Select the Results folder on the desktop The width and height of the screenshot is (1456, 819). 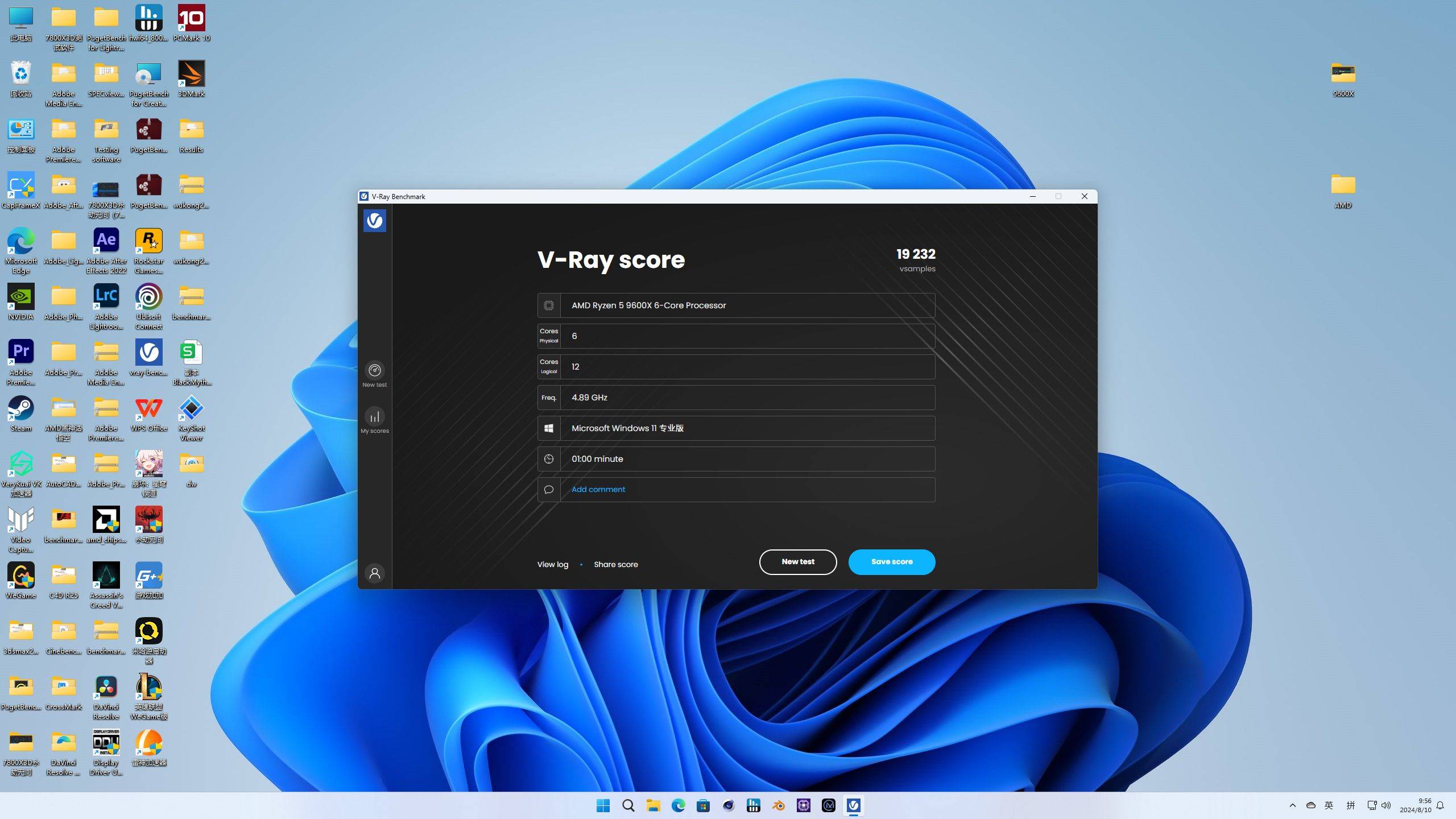pos(191,135)
